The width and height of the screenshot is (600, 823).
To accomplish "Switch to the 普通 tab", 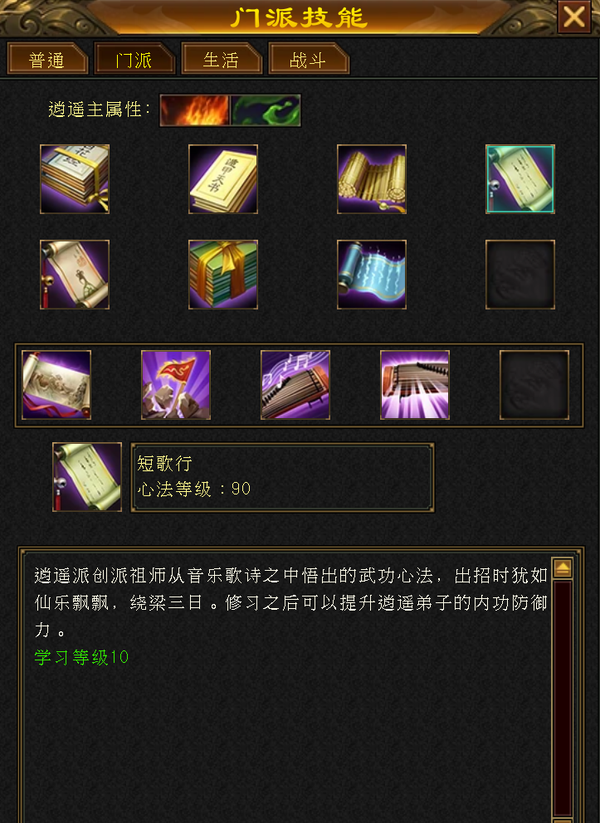I will (x=47, y=58).
